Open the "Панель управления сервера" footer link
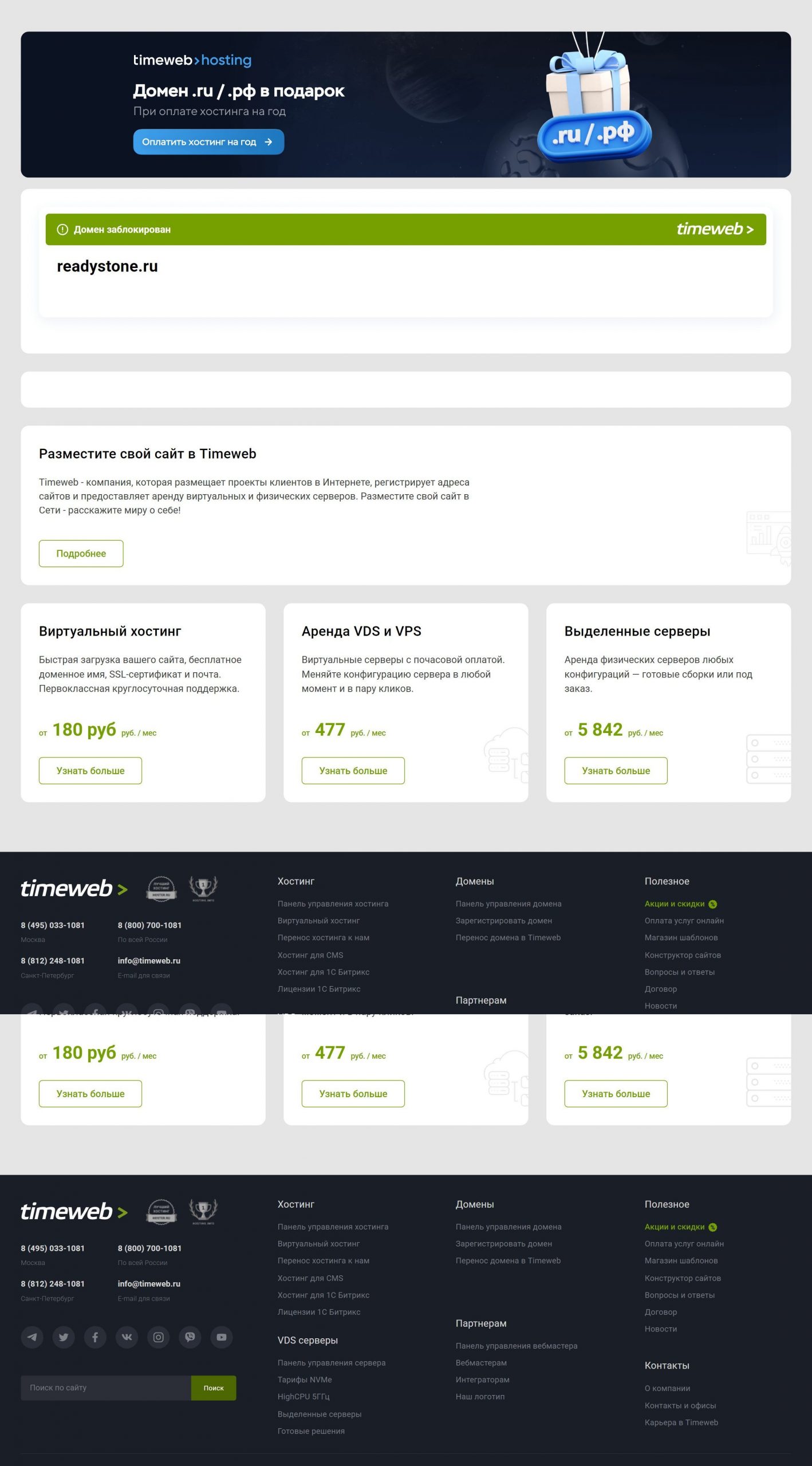This screenshot has width=812, height=1466. 332,1362
